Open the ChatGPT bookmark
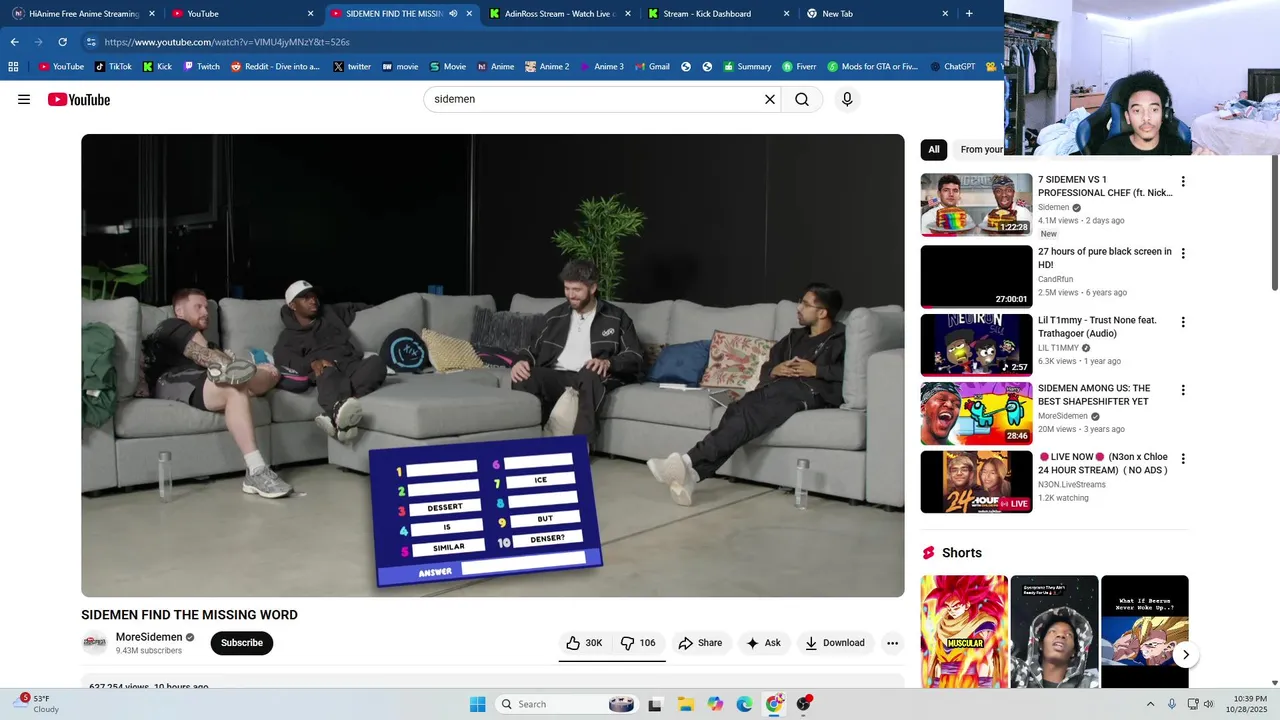 (x=952, y=67)
